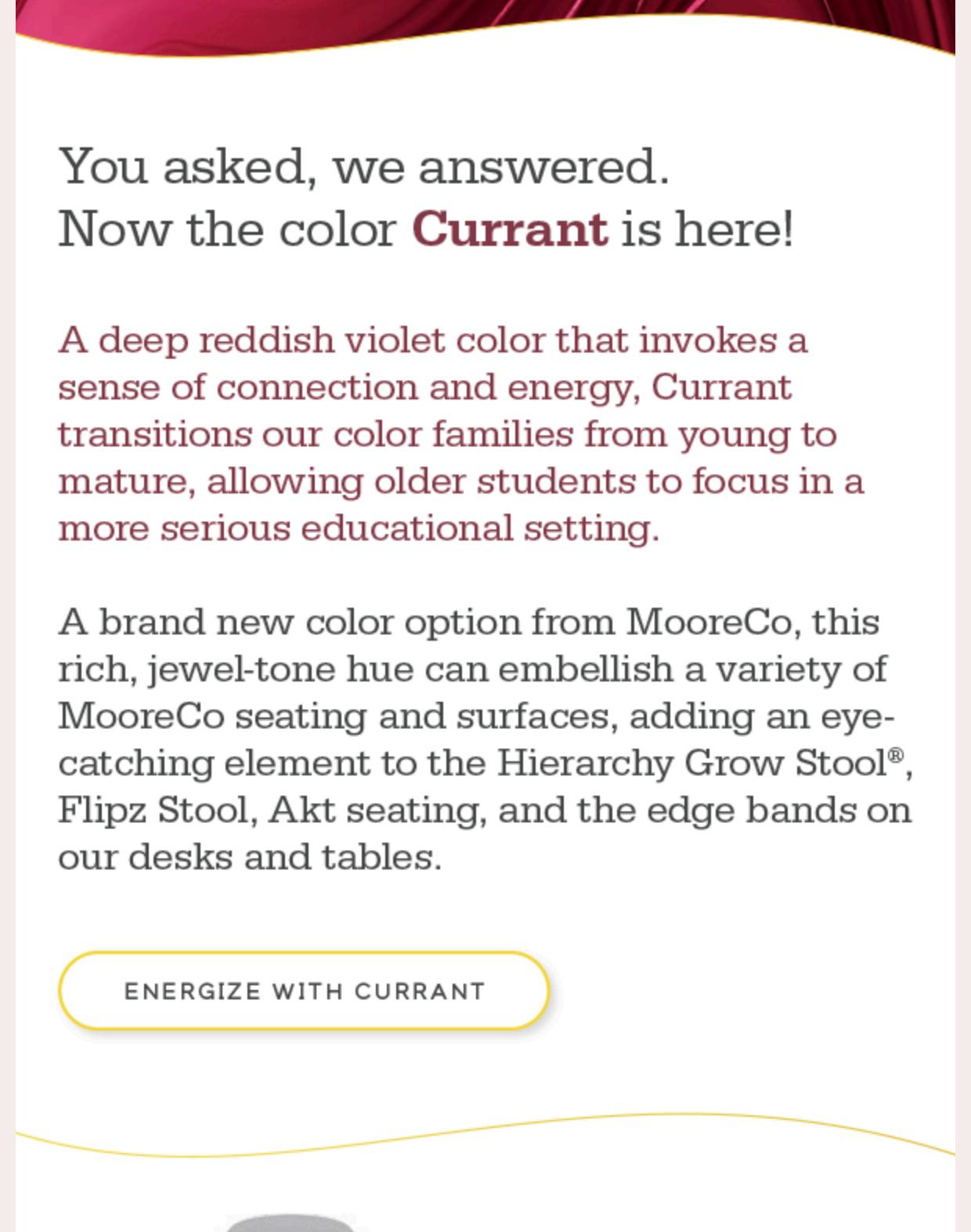Click the 'You asked, we answered.' heading
This screenshot has width=971, height=1232.
[x=364, y=167]
